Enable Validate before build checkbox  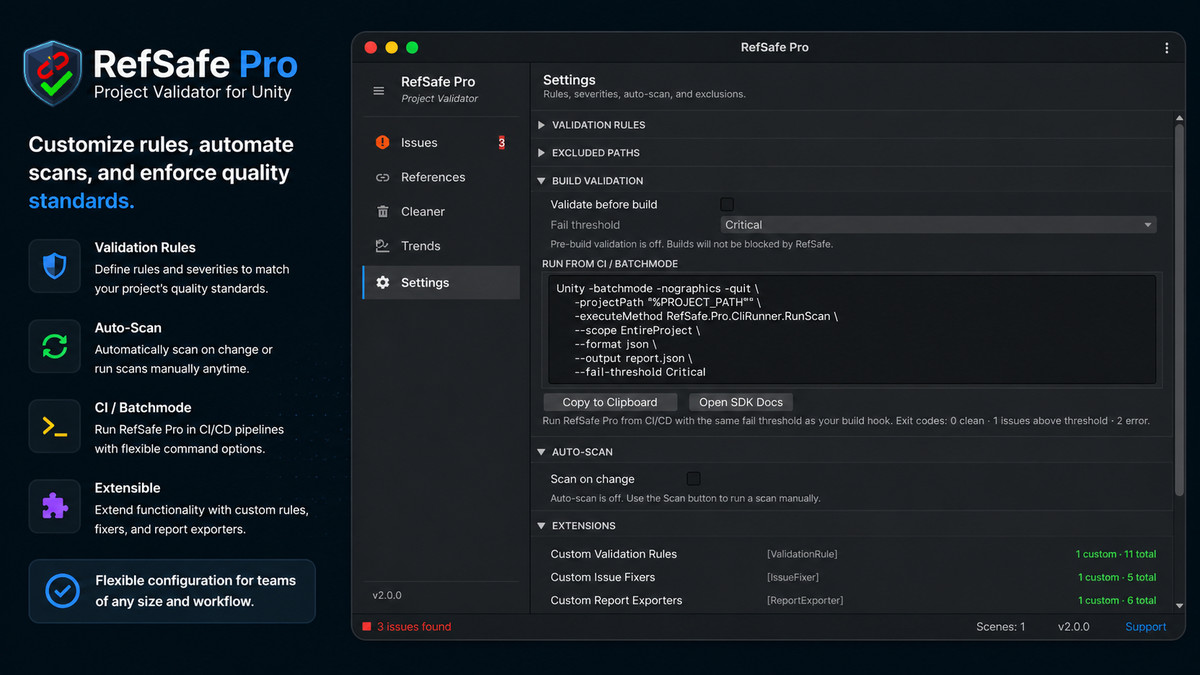click(727, 204)
